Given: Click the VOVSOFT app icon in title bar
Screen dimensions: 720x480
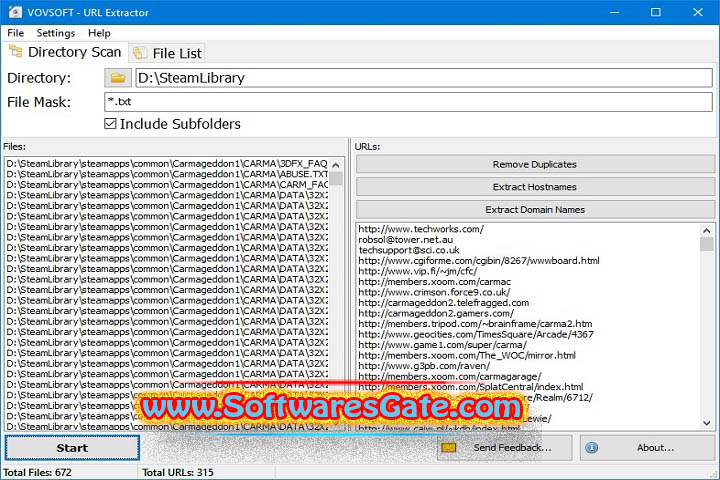Looking at the screenshot, I should coord(15,12).
